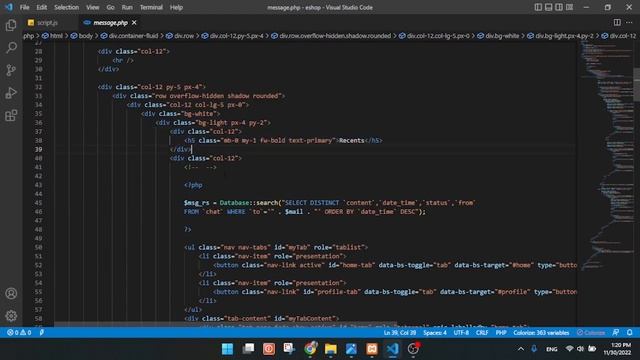
Task: Open the html breadcrumb dropdown
Action: [x=56, y=36]
